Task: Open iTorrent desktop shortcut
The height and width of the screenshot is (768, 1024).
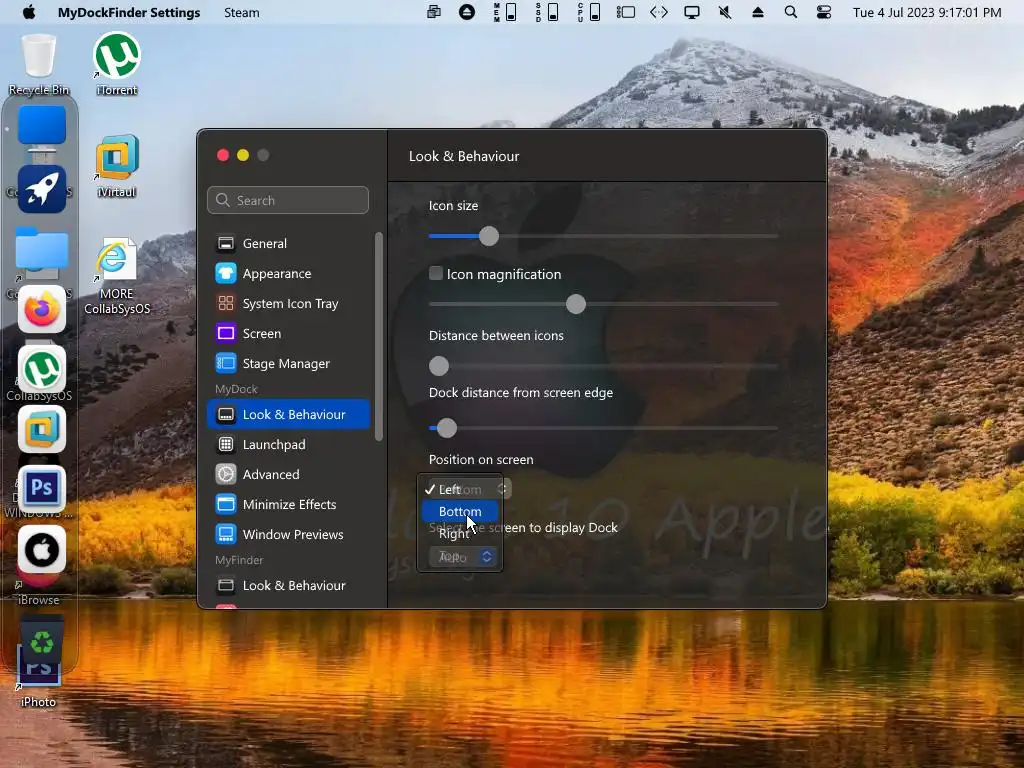Action: [x=117, y=65]
